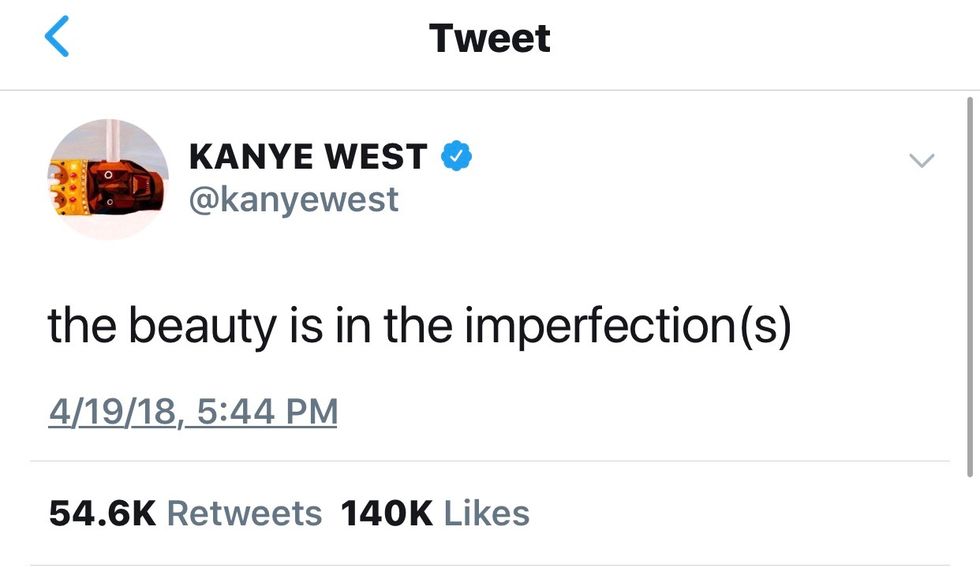This screenshot has height=567, width=980.
Task: Click the blue verified badge
Action: coord(456,156)
